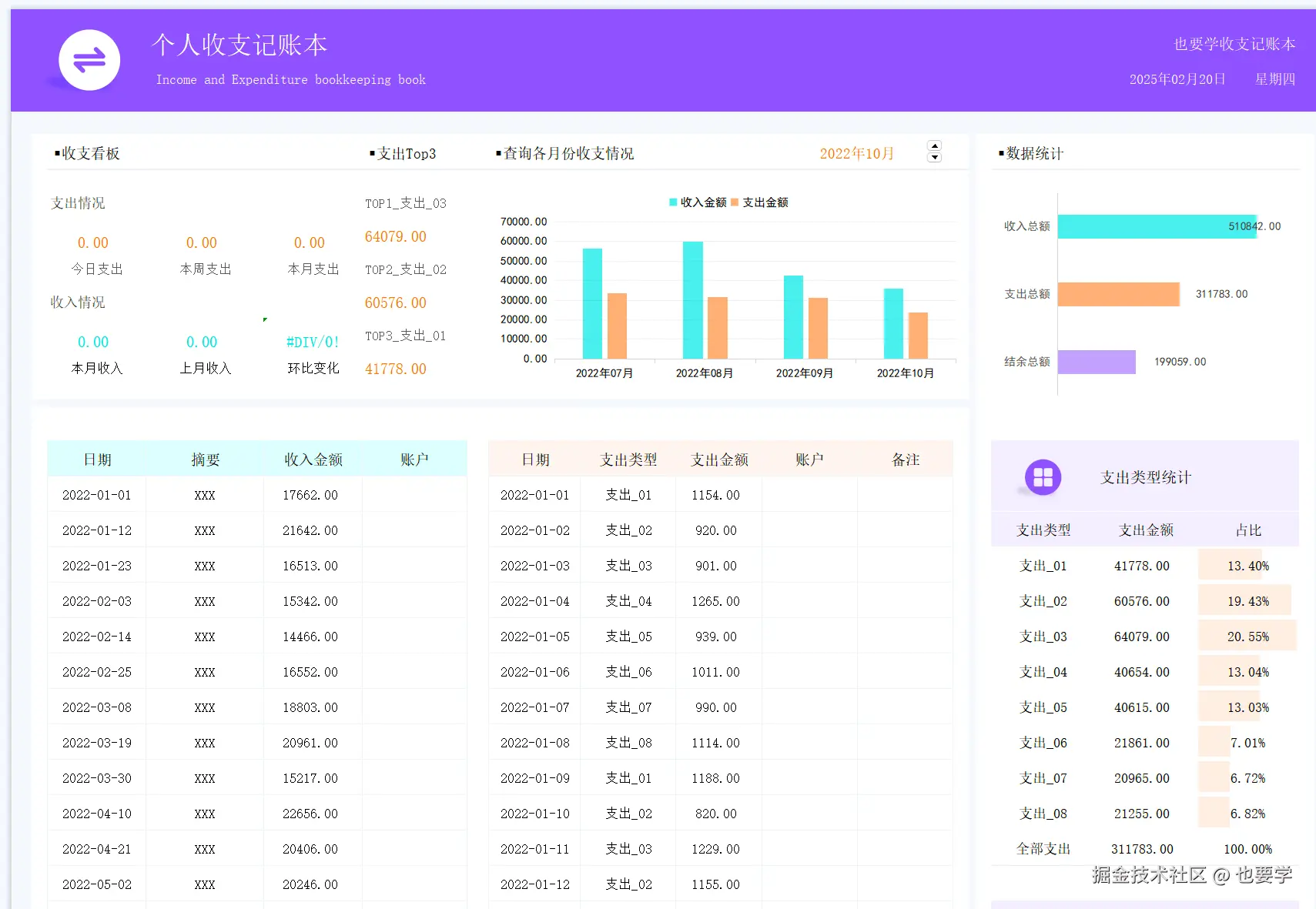1316x909 pixels.
Task: Select the 21255.00 amount in statistics table
Action: (1142, 814)
